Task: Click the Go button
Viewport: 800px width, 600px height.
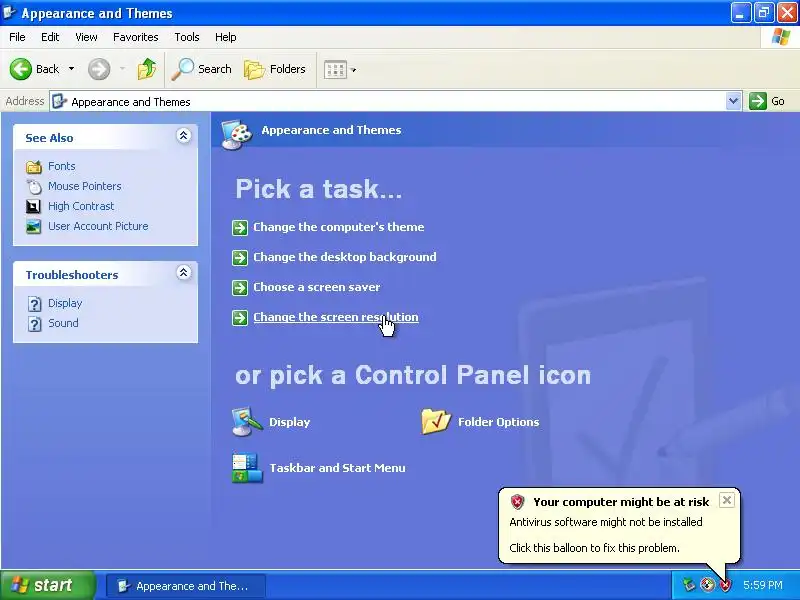Action: [x=767, y=101]
